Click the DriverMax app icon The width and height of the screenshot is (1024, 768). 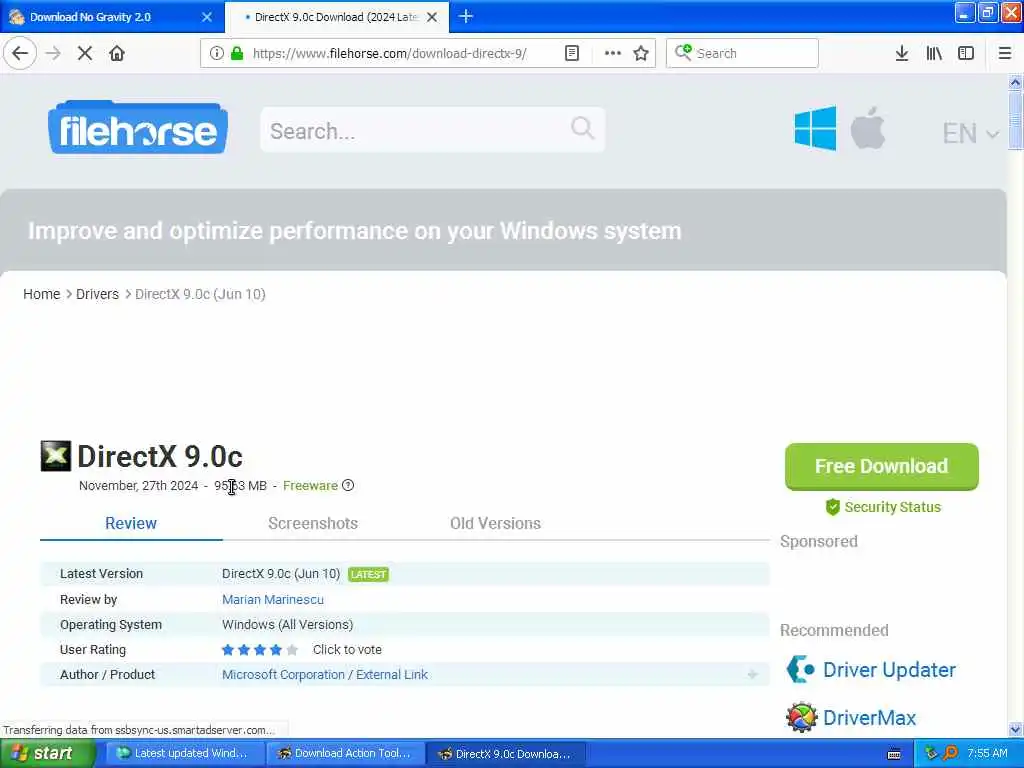(801, 717)
